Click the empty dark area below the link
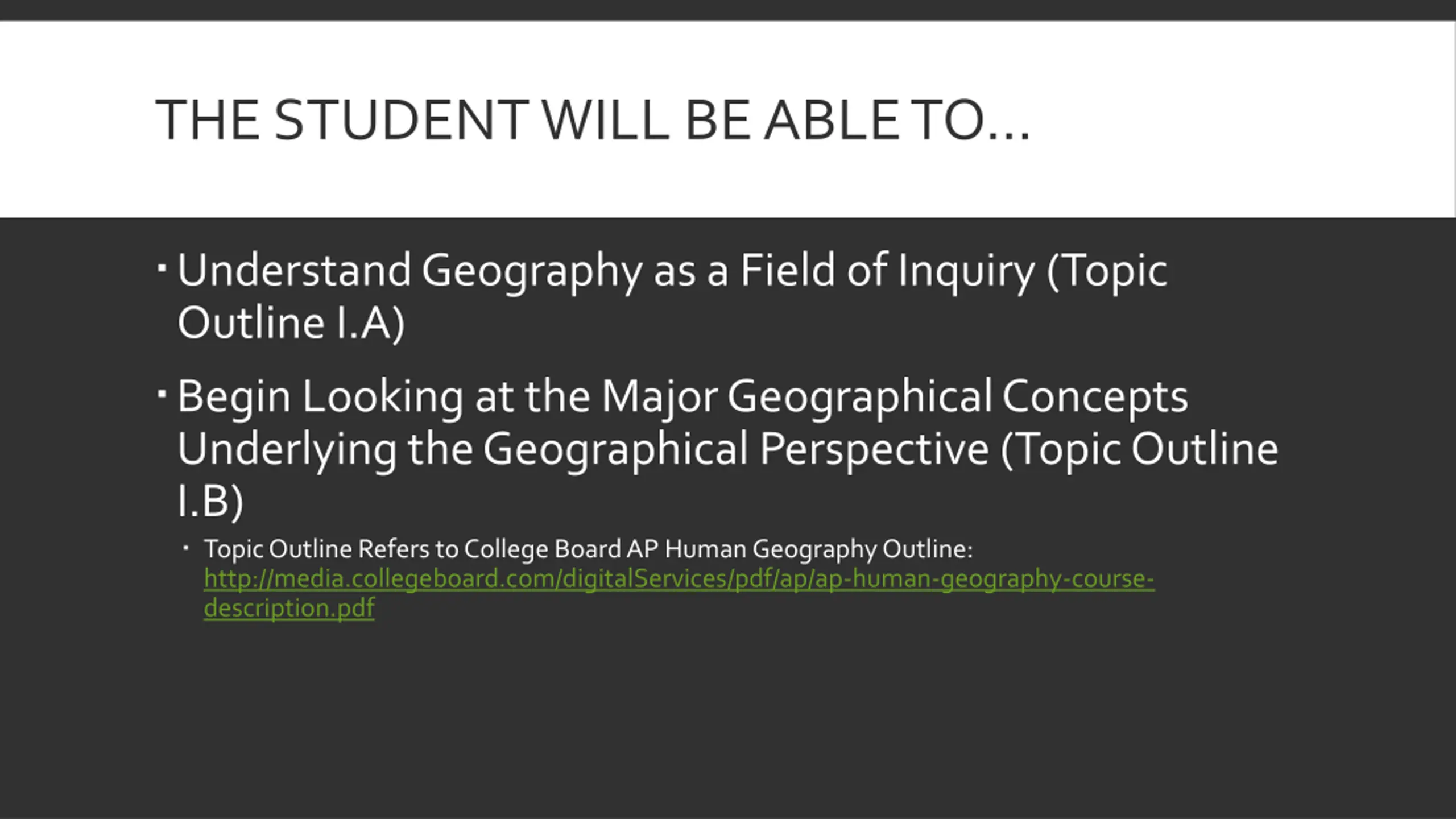Viewport: 1456px width, 819px height. (x=728, y=717)
